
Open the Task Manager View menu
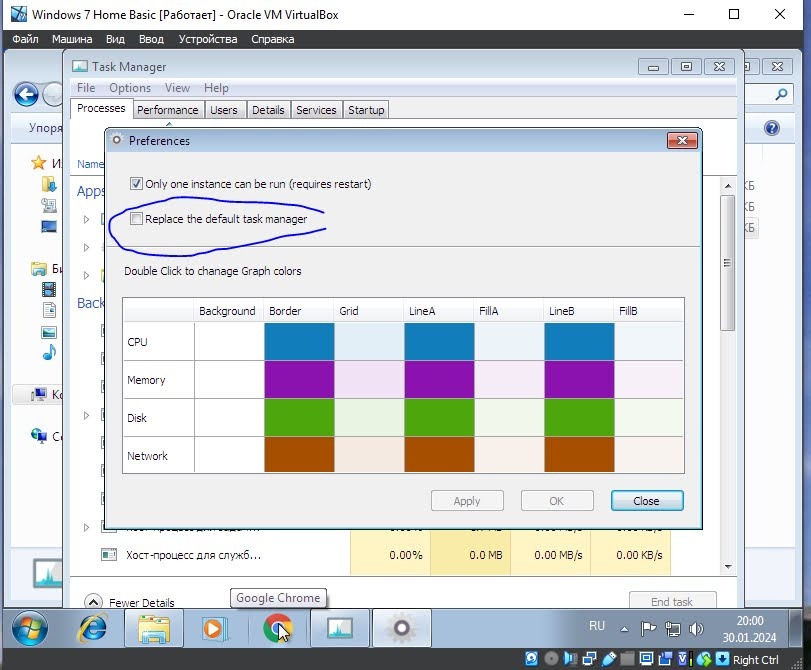click(x=177, y=88)
